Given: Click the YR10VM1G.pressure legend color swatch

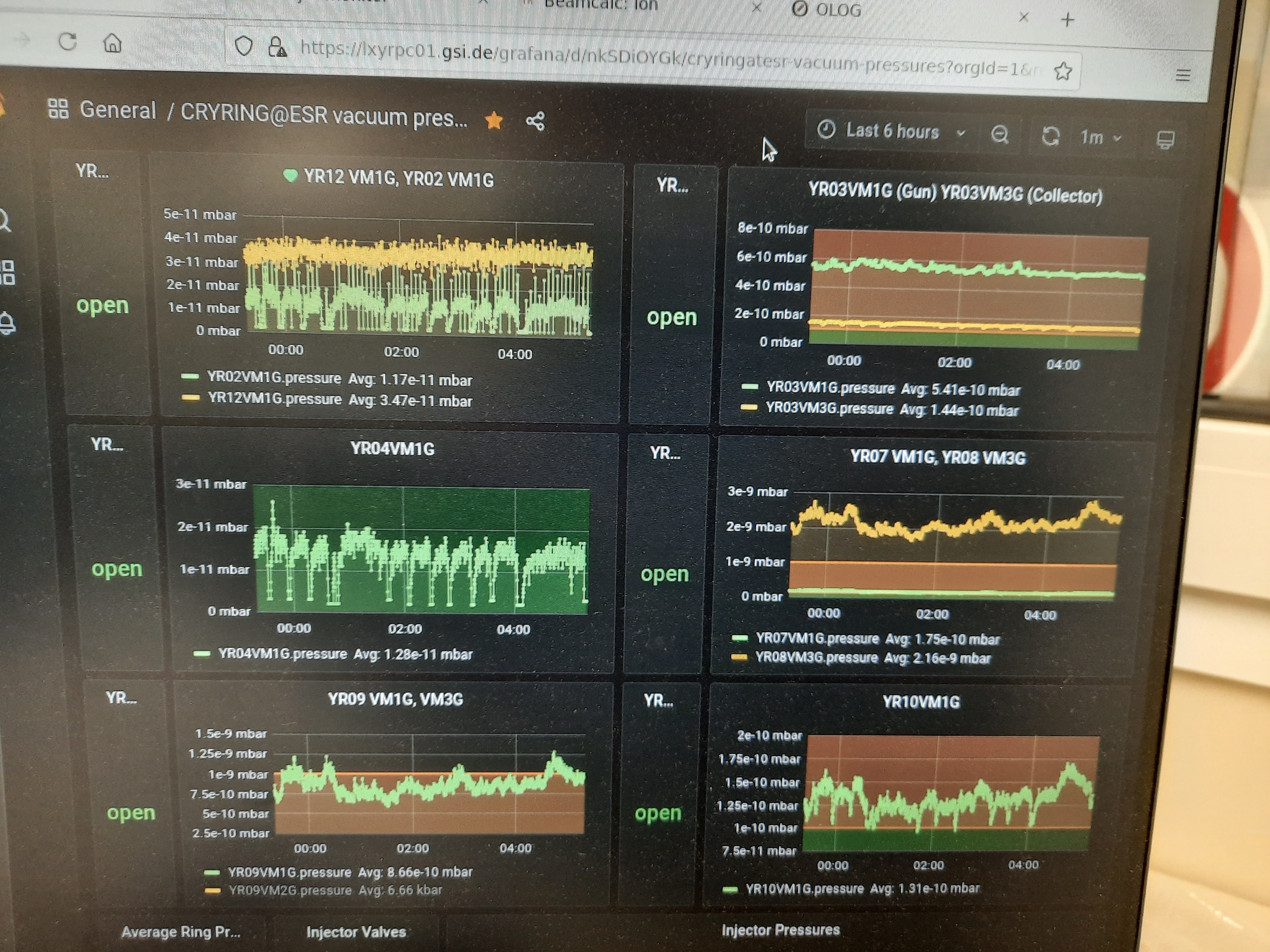Looking at the screenshot, I should point(730,889).
